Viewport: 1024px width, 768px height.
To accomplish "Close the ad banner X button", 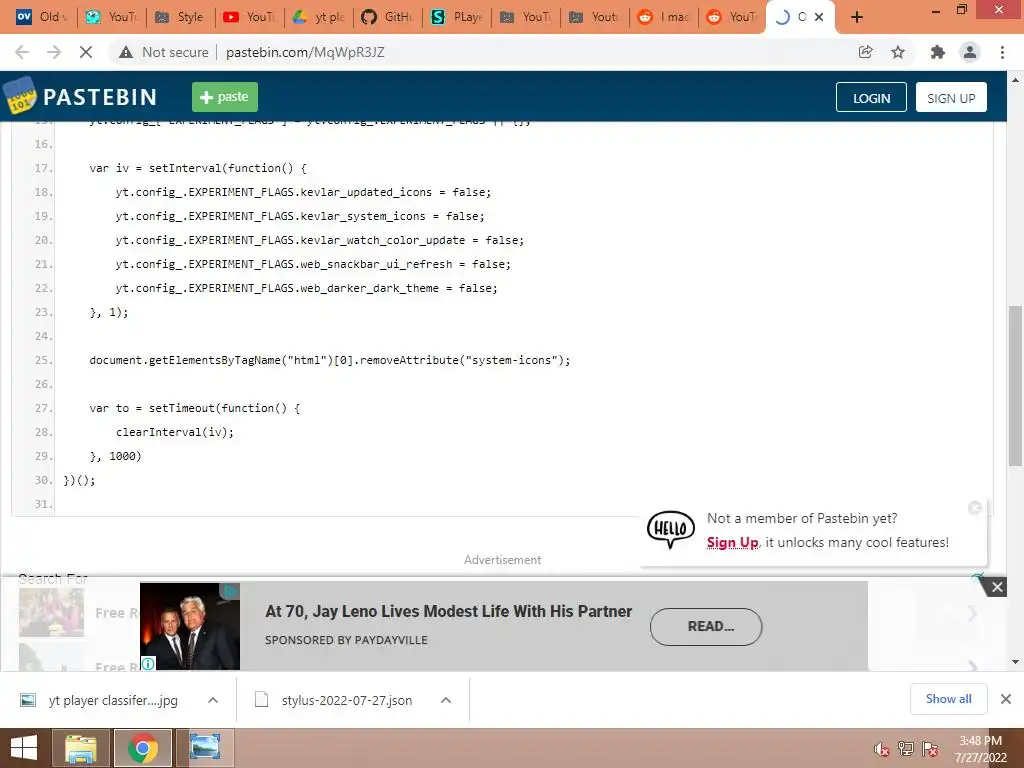I will pos(997,587).
